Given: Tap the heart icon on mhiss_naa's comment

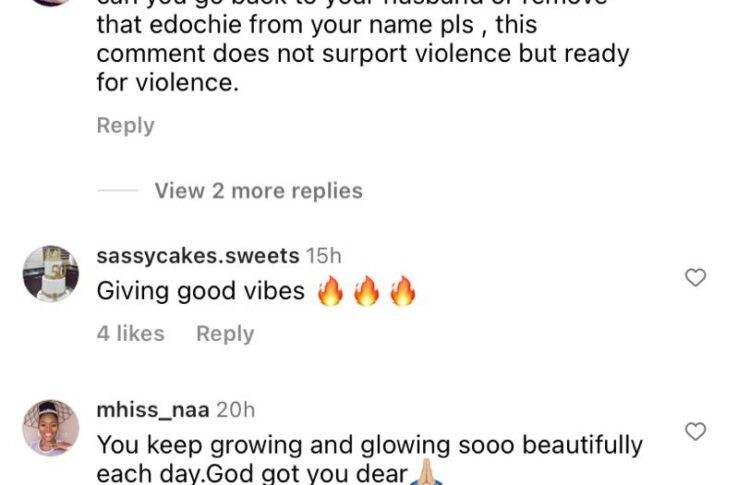Looking at the screenshot, I should (x=695, y=431).
